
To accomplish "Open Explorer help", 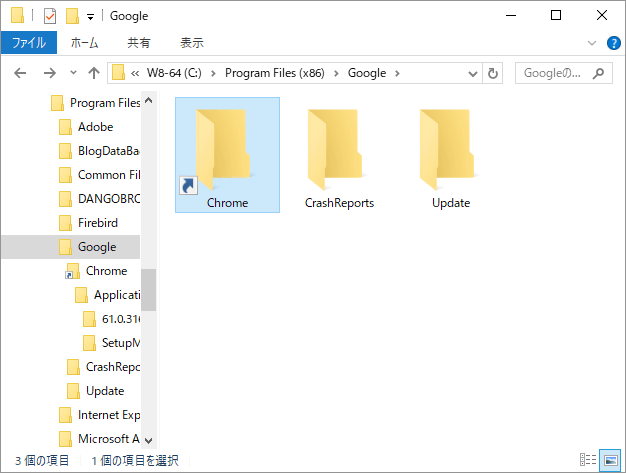I will point(613,43).
